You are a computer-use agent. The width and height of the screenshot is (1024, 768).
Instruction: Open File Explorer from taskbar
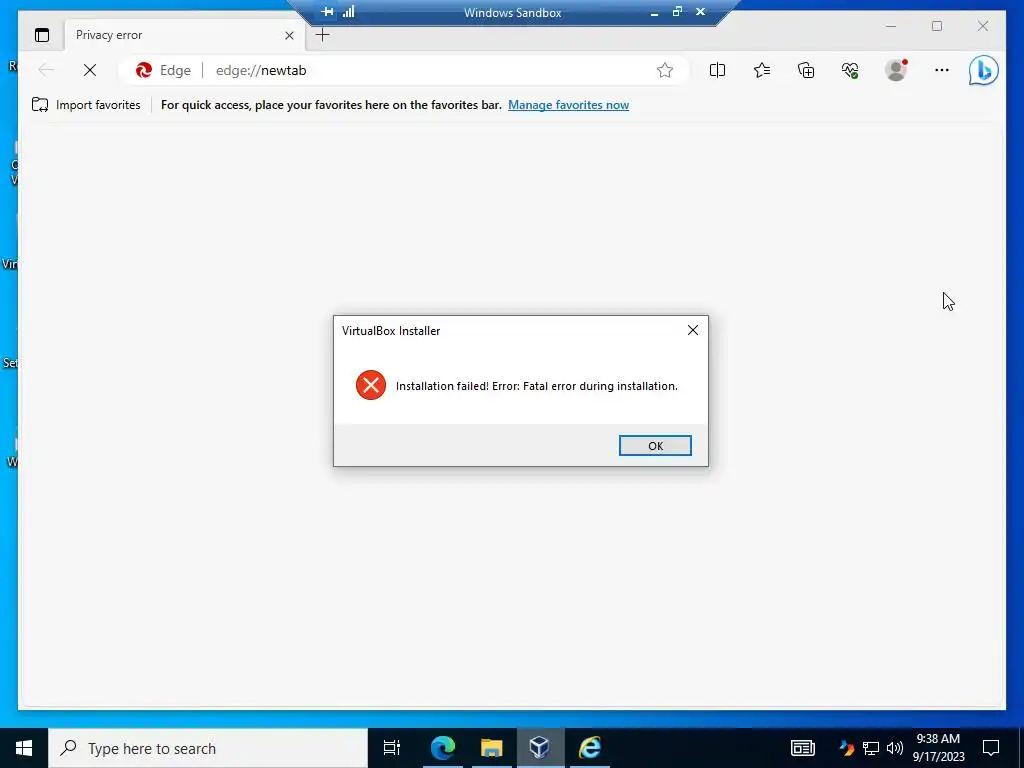(x=491, y=748)
